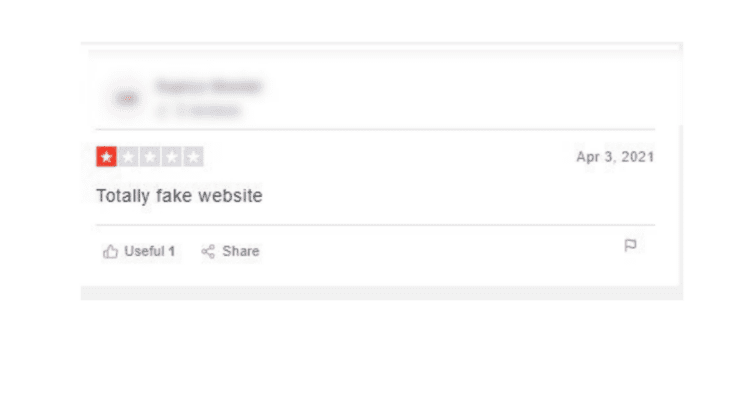The height and width of the screenshot is (419, 745).
Task: Mark the review as Useful
Action: pos(139,251)
